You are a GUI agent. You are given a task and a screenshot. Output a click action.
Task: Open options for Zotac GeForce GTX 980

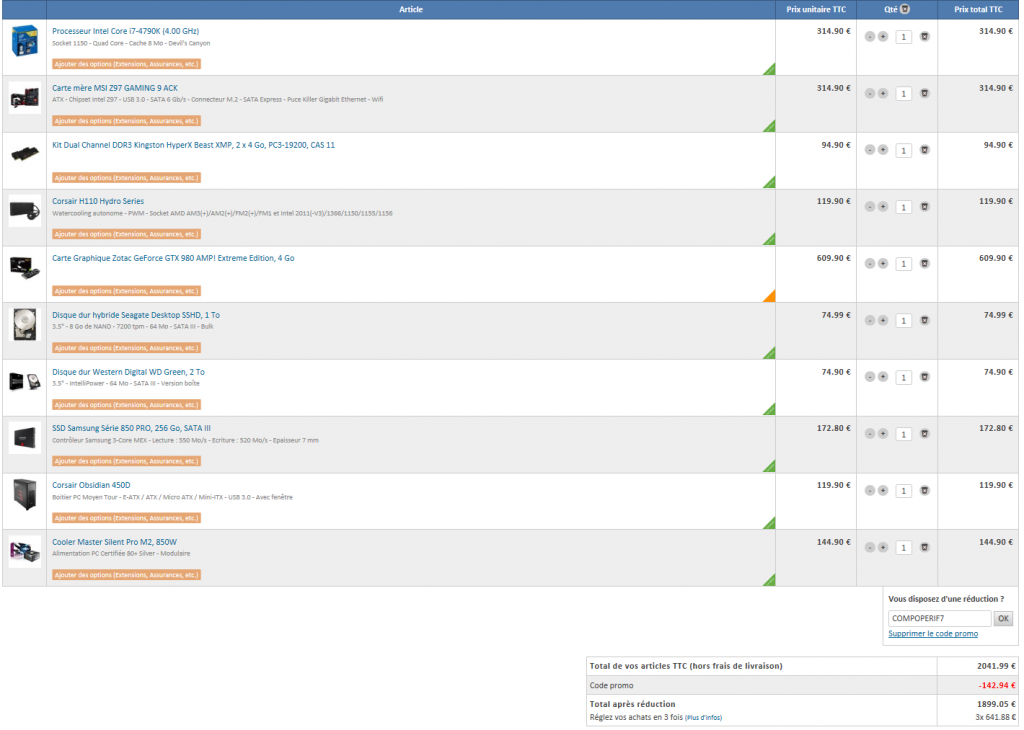point(126,291)
